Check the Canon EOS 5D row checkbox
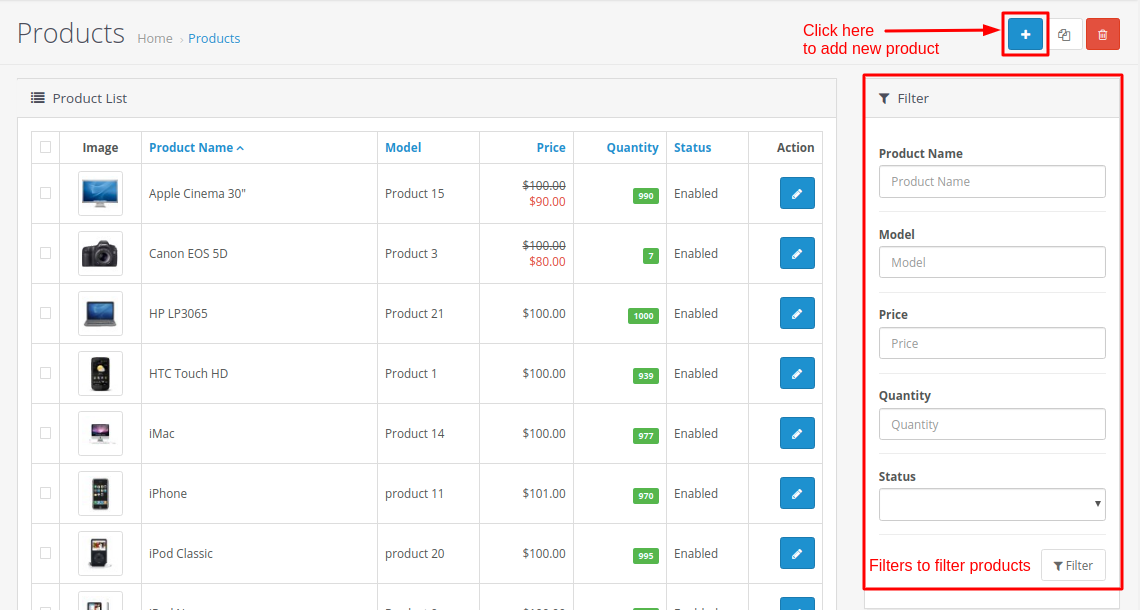The height and width of the screenshot is (610, 1140). tap(46, 253)
